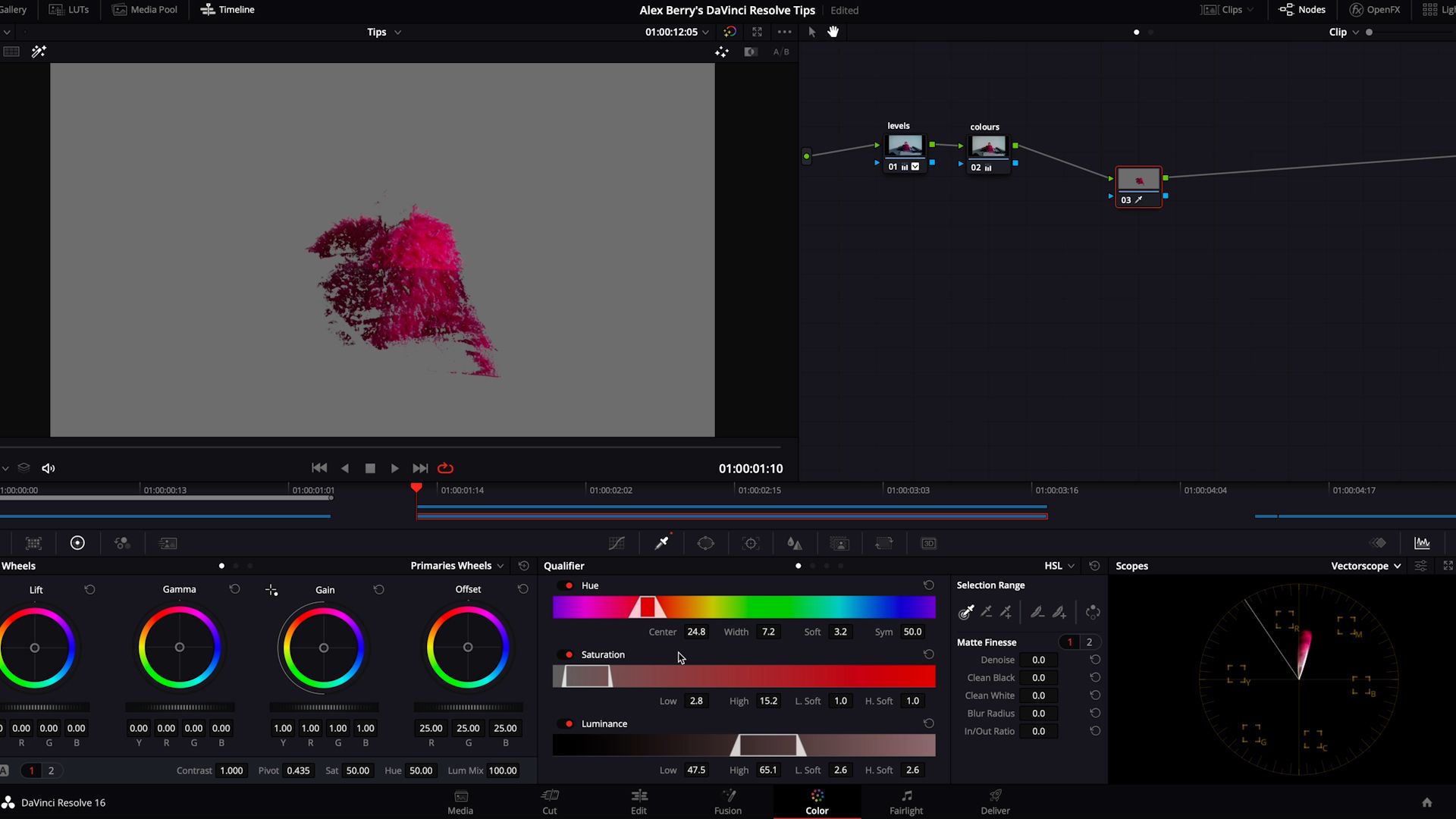
Task: Disable the Saturation qualifier enable dot
Action: 569,654
